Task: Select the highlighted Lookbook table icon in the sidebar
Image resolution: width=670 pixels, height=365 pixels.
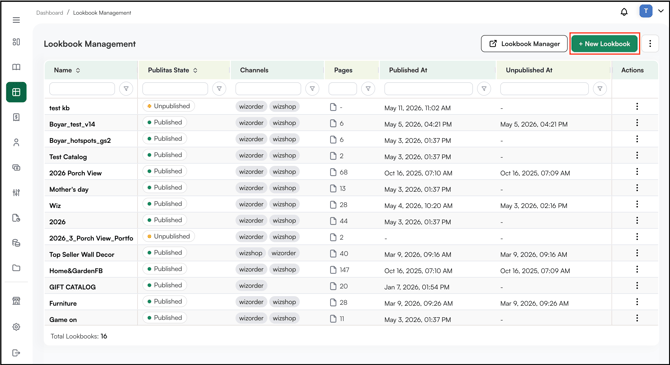Action: 16,92
